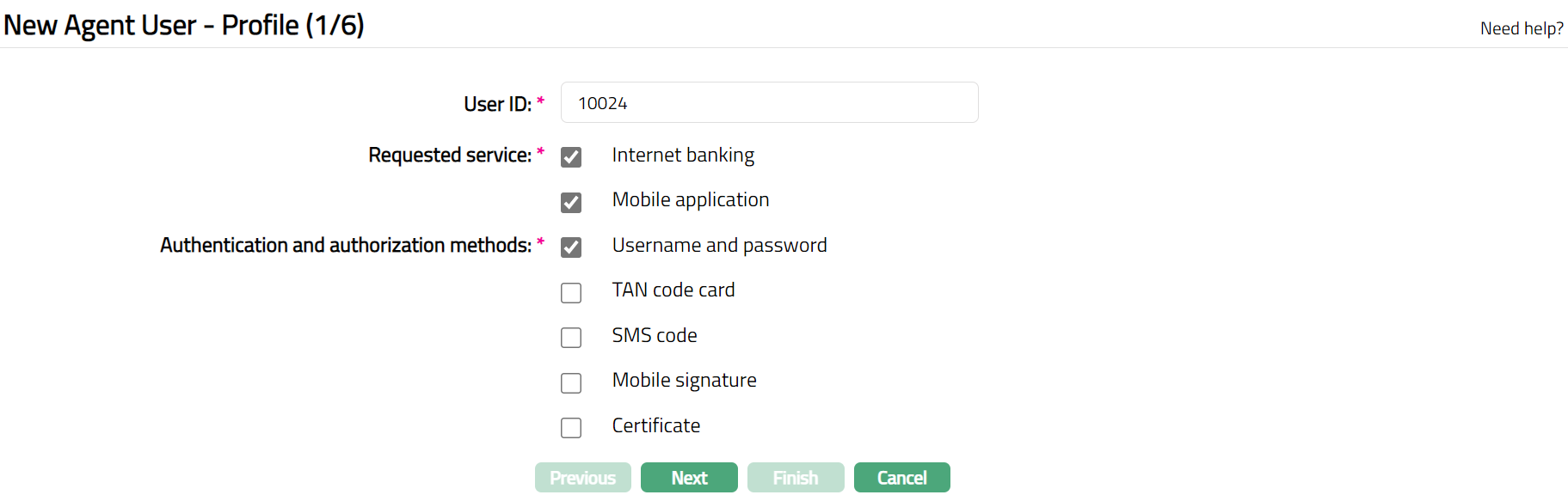The width and height of the screenshot is (1568, 501).
Task: Click the Cancel button
Action: [x=901, y=478]
